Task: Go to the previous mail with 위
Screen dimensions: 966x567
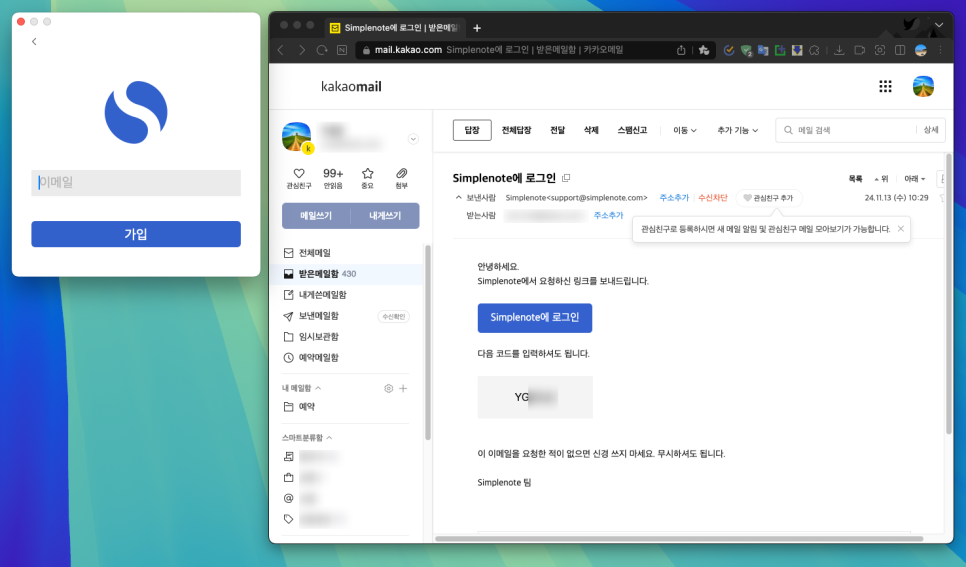Action: tap(881, 179)
